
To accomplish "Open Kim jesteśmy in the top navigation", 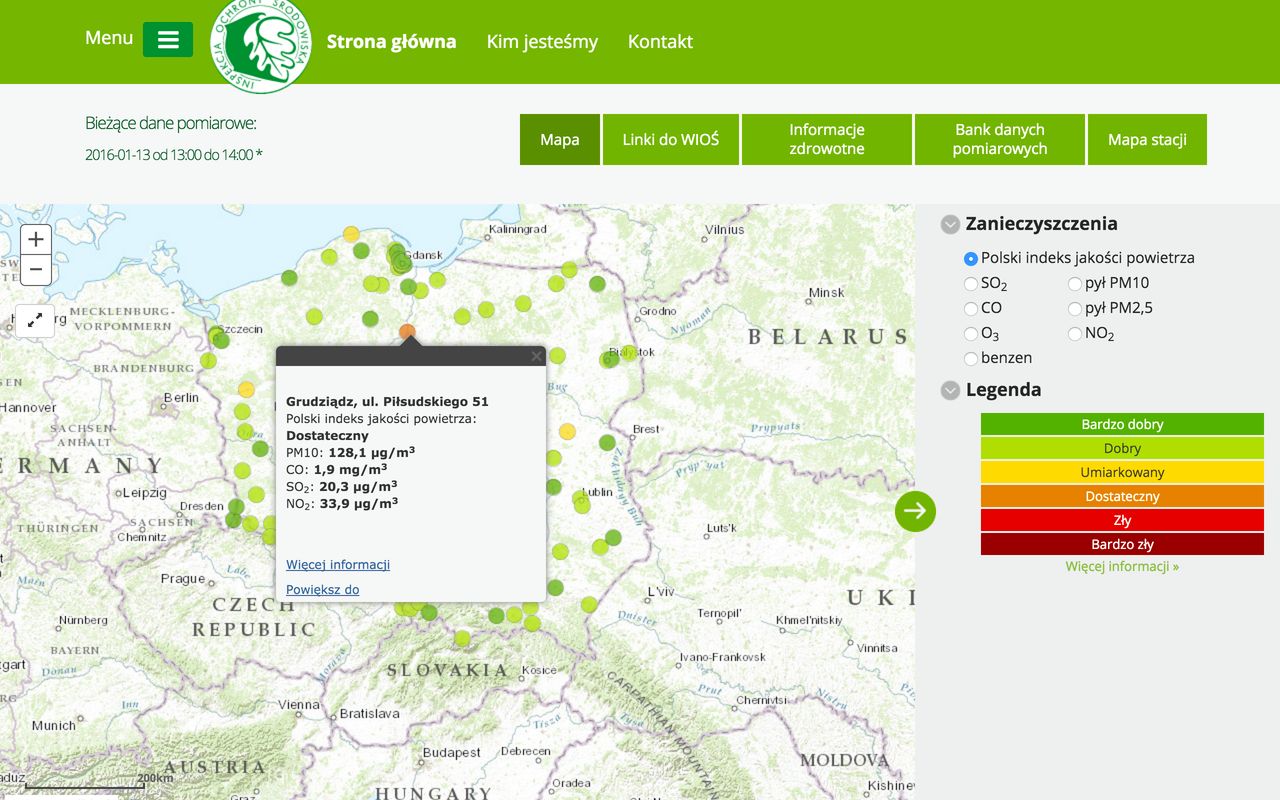I will click(542, 42).
